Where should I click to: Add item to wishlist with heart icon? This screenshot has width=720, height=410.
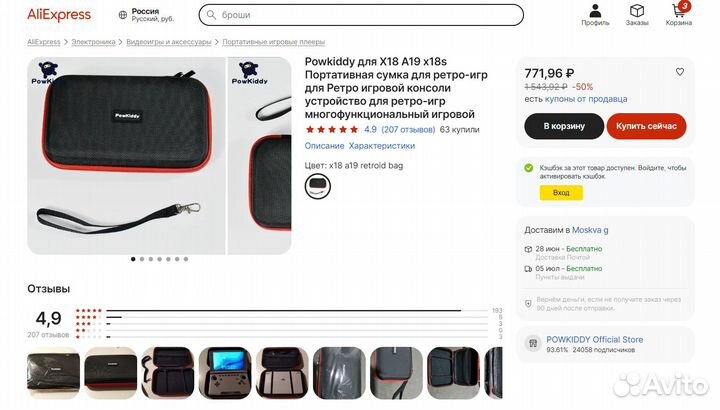tap(680, 72)
